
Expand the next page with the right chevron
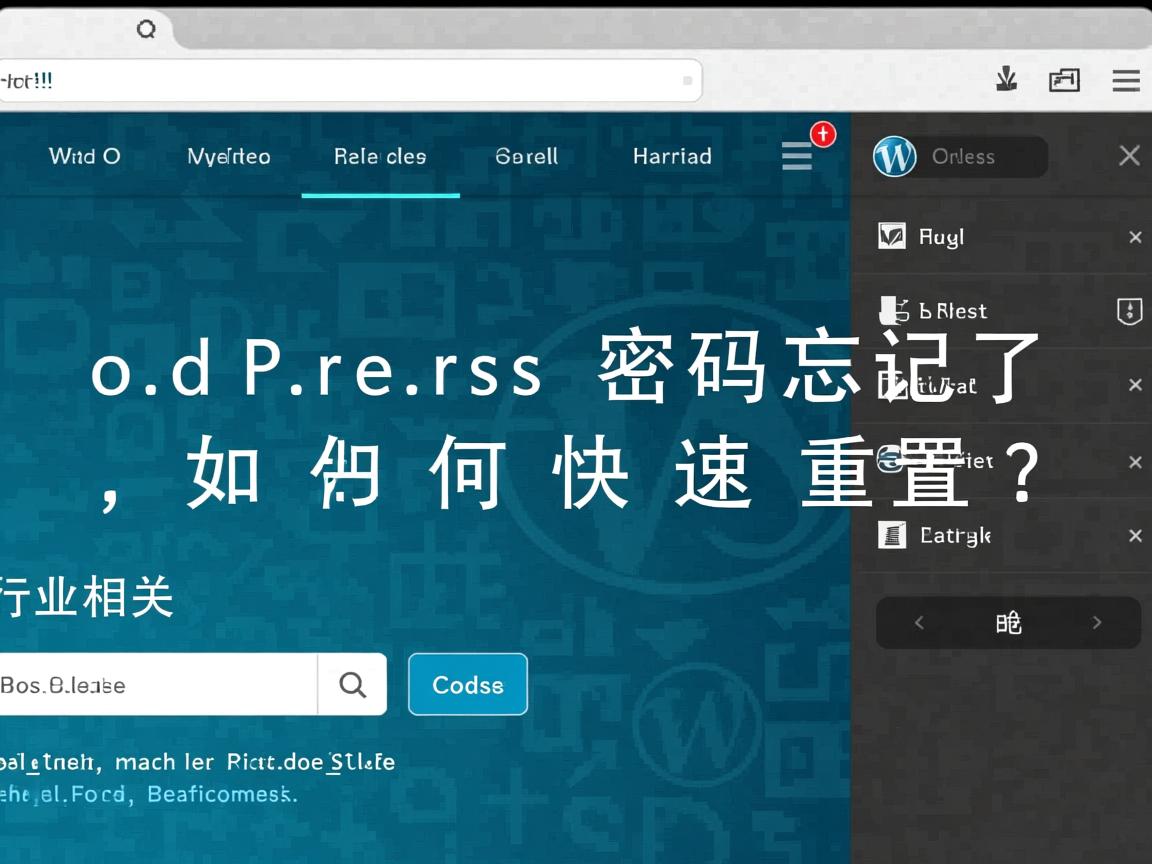(1097, 622)
